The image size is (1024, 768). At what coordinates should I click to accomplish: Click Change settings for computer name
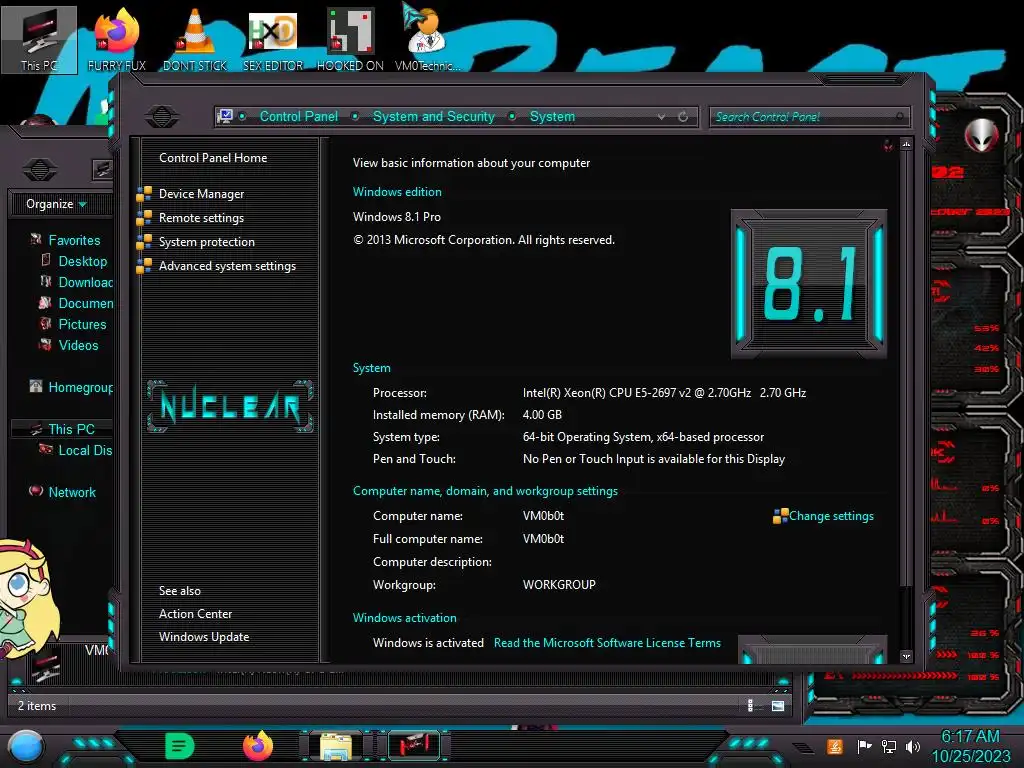831,516
